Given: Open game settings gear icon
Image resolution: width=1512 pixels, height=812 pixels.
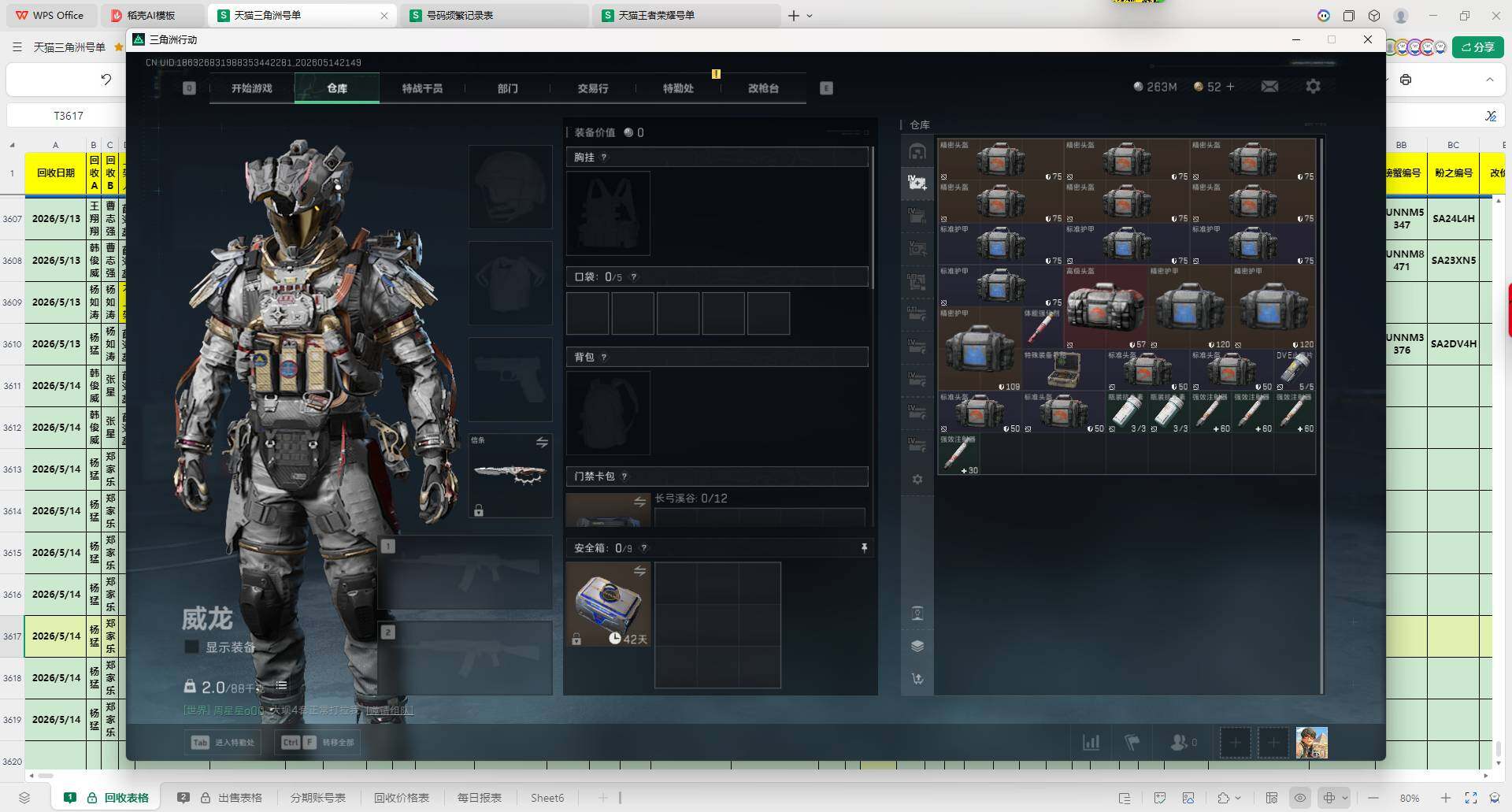Looking at the screenshot, I should tap(1313, 87).
